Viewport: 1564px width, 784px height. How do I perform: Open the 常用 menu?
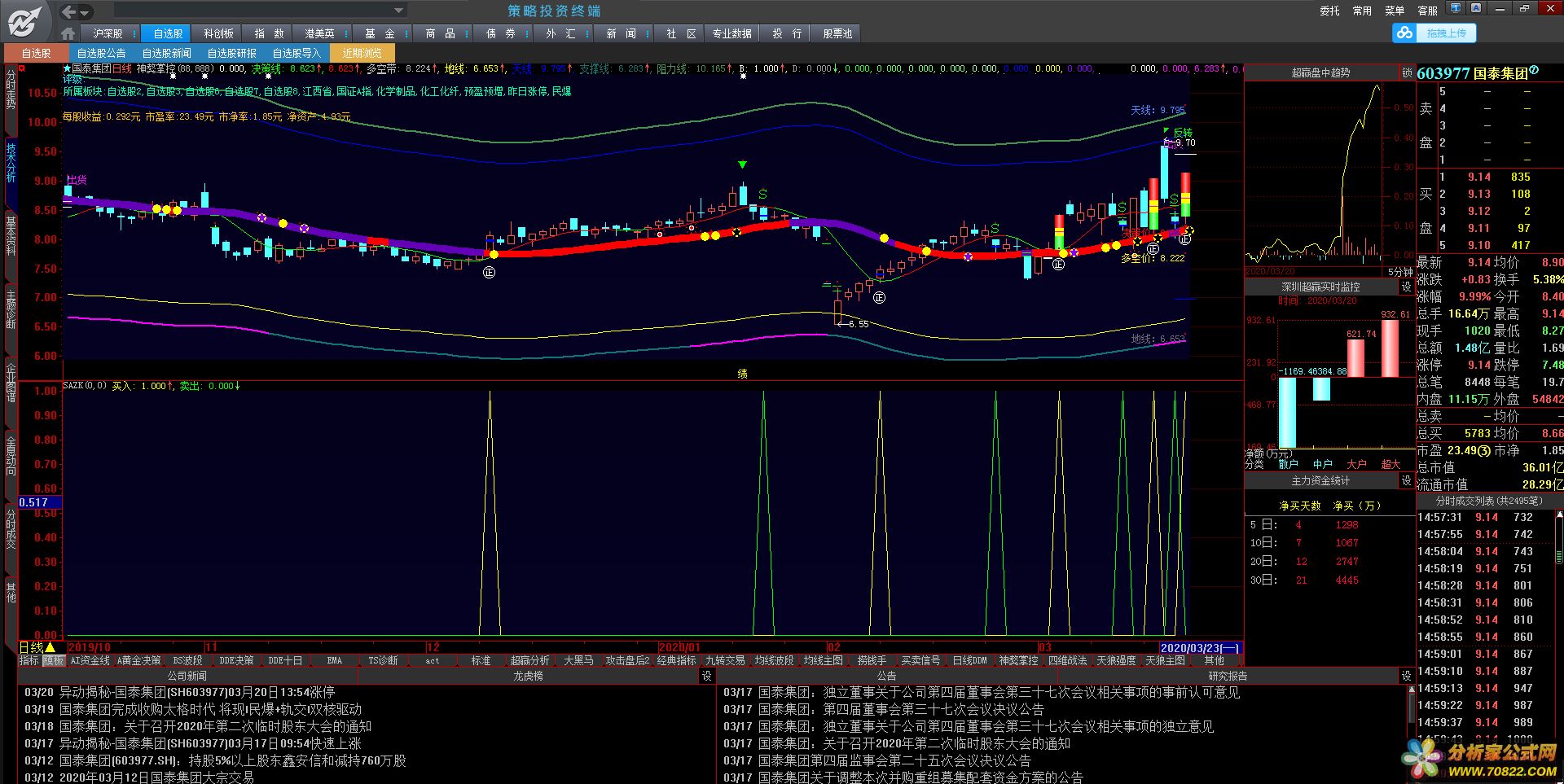1362,11
